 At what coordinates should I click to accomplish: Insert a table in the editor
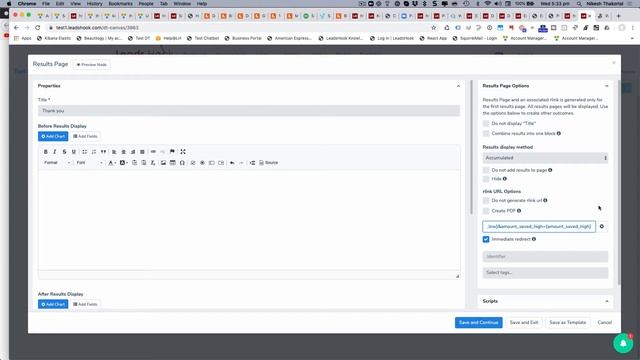pyautogui.click(x=173, y=163)
